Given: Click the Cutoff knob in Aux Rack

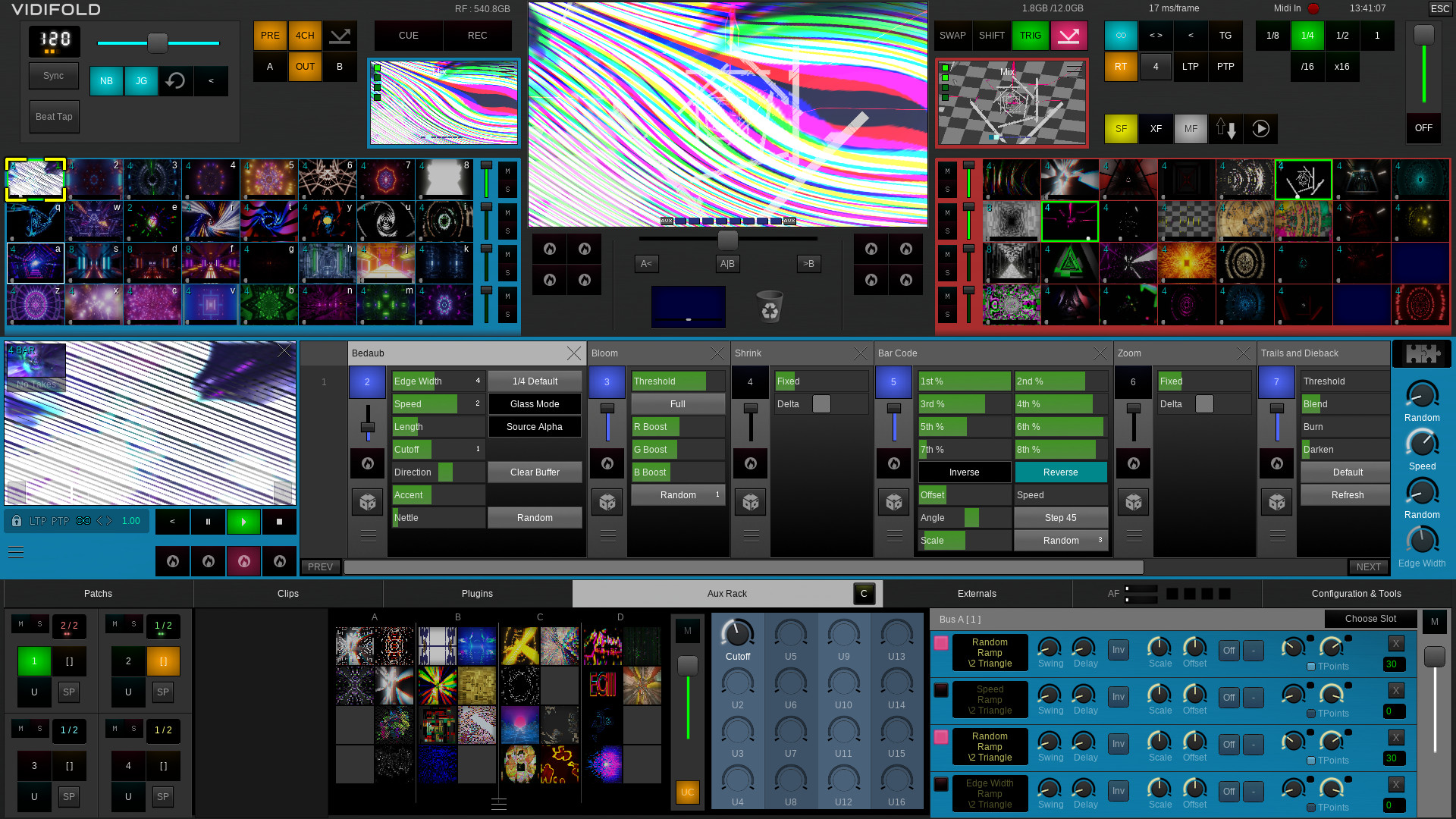Looking at the screenshot, I should click(737, 635).
